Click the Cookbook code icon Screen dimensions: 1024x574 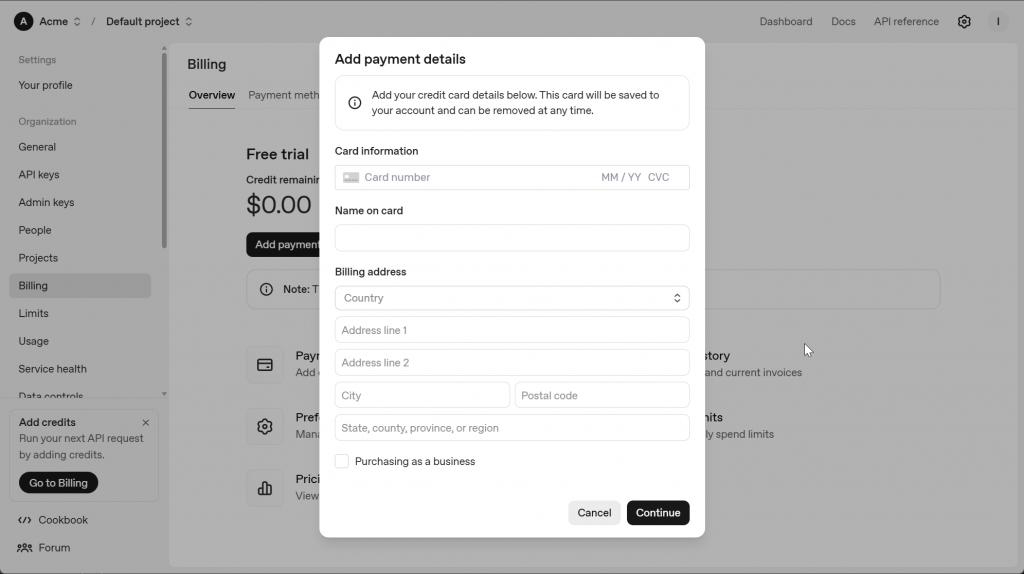pyautogui.click(x=25, y=520)
